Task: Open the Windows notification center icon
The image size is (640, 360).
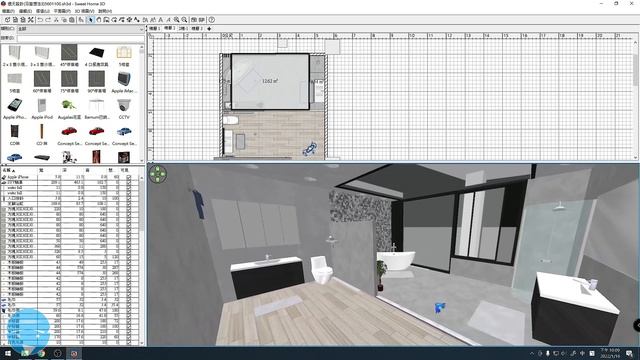Action: coord(630,353)
